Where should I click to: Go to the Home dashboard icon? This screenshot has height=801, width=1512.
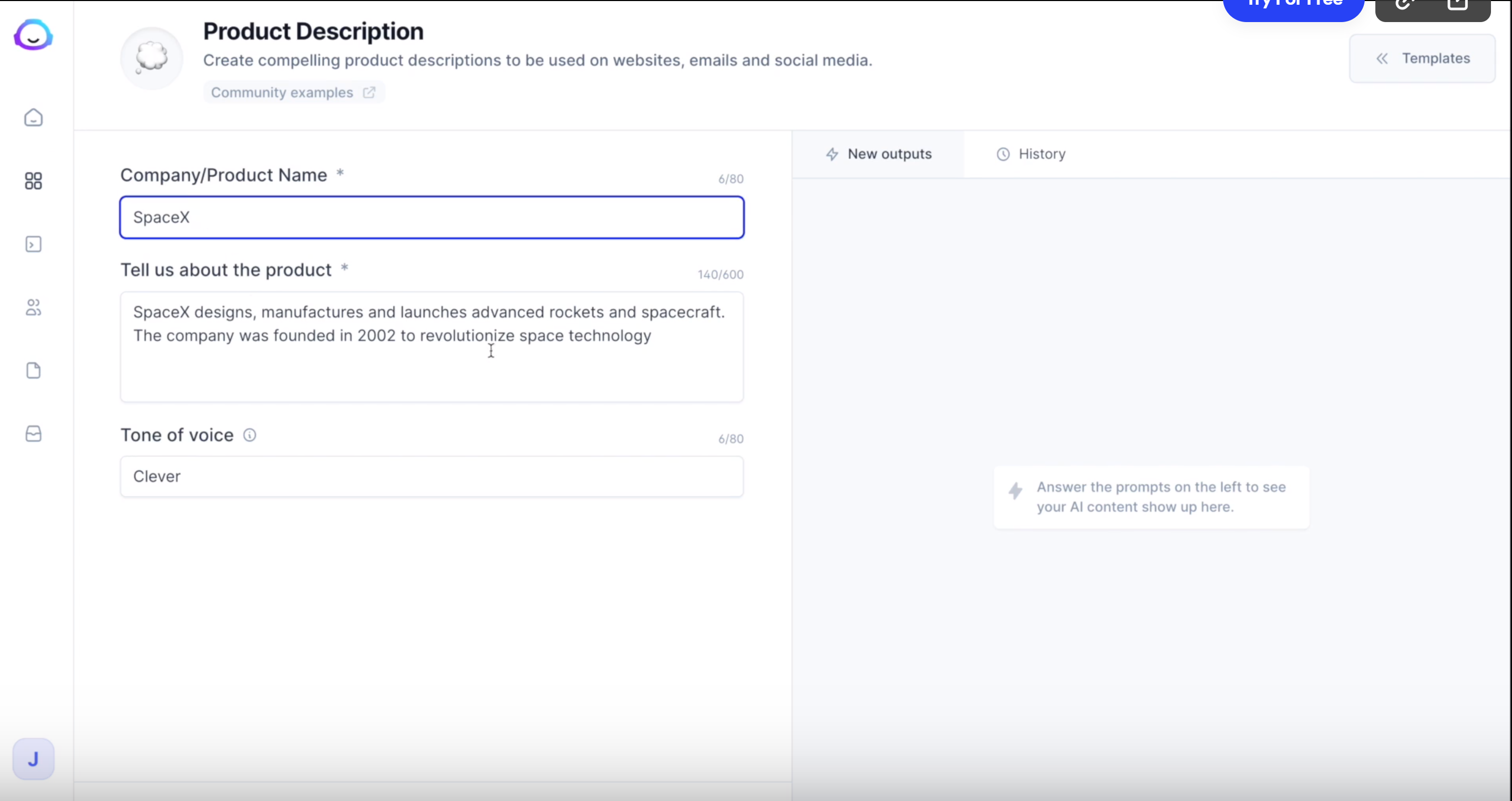coord(34,117)
